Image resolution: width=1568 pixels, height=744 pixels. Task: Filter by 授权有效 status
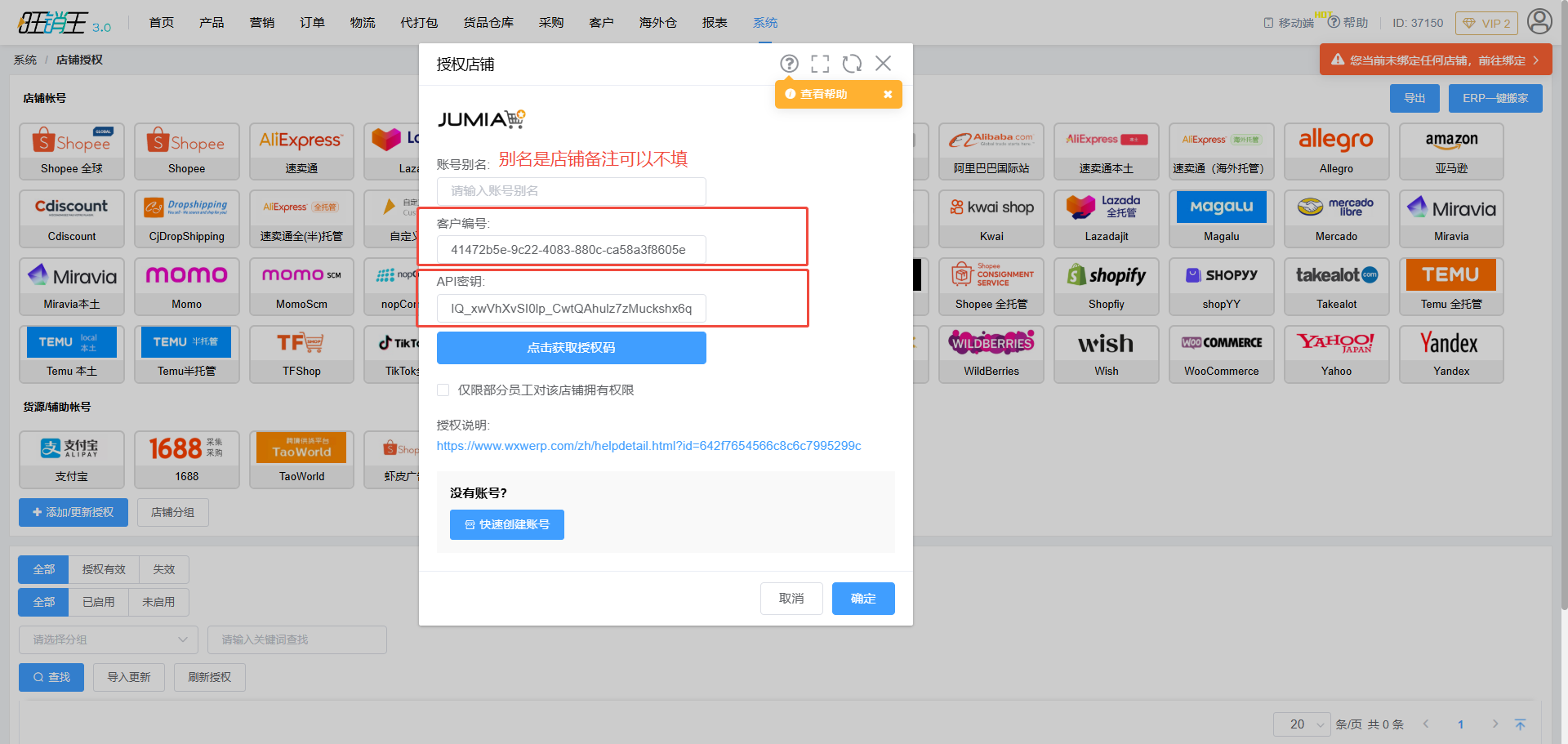click(104, 569)
